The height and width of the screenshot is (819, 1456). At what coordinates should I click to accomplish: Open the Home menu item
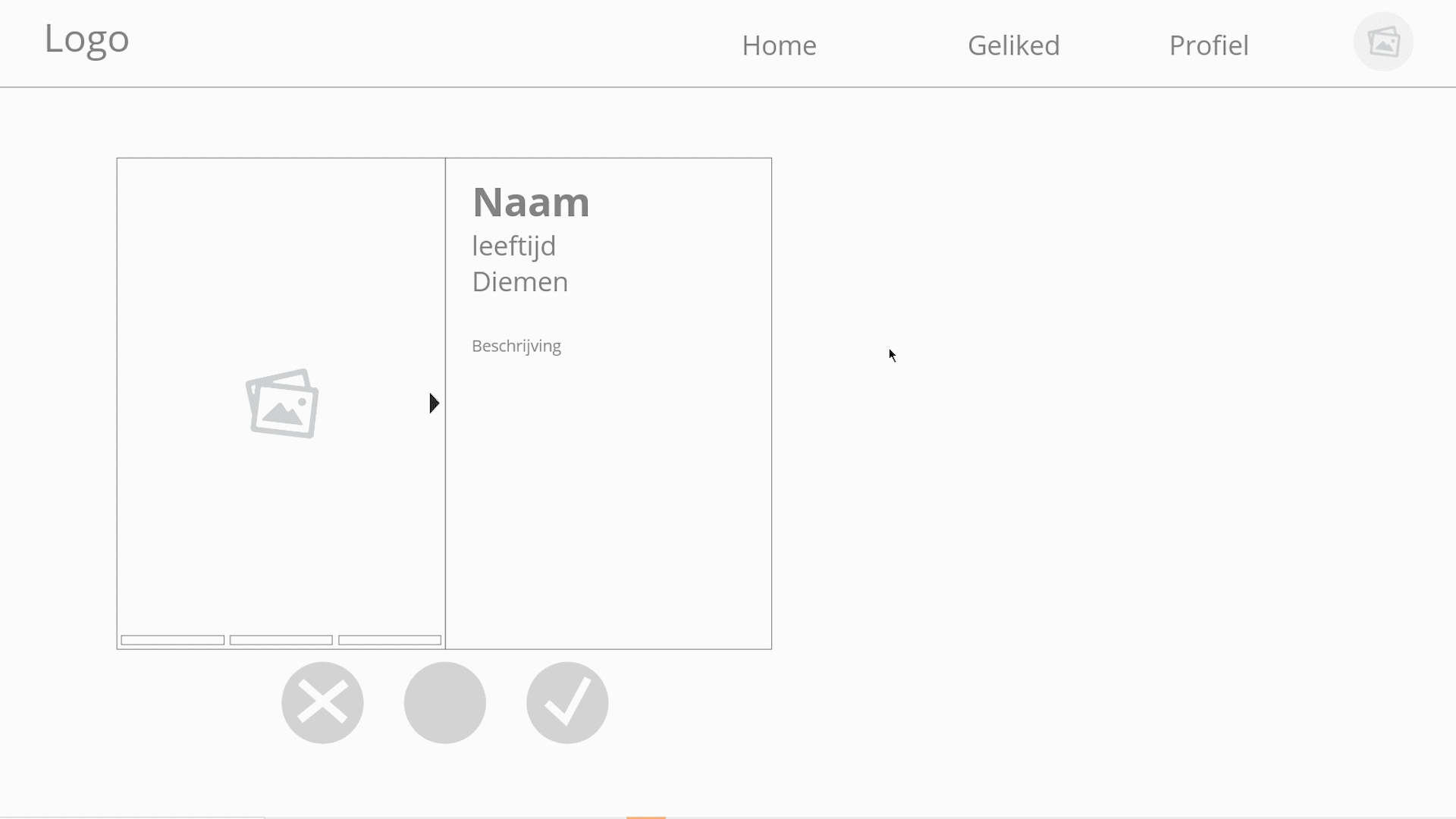point(779,45)
